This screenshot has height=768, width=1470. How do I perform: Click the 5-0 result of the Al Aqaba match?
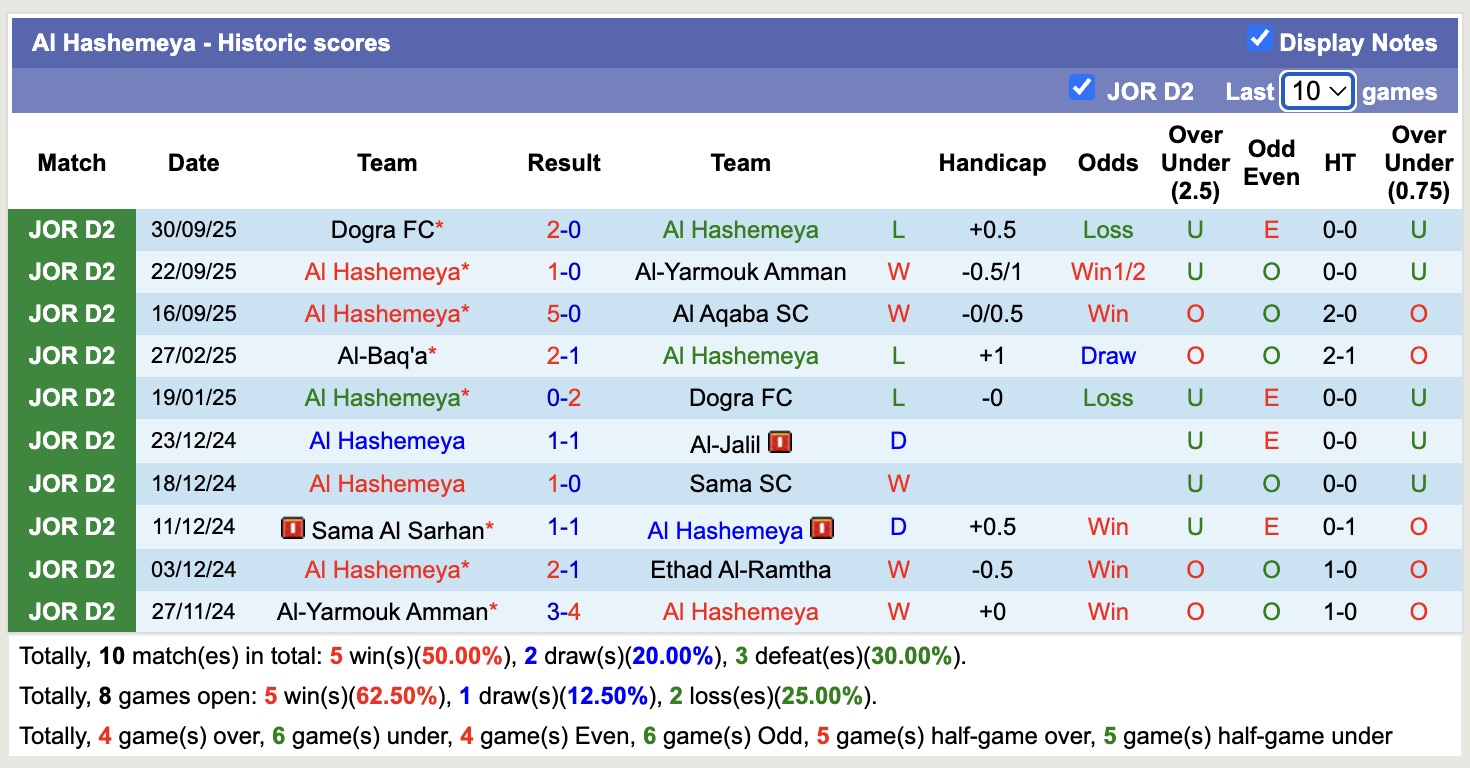pos(564,313)
